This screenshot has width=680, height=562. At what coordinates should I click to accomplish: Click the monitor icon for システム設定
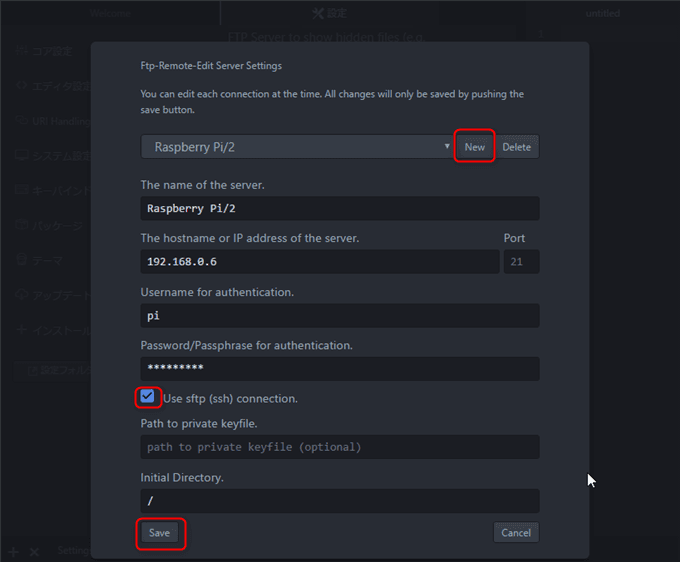(x=22, y=155)
